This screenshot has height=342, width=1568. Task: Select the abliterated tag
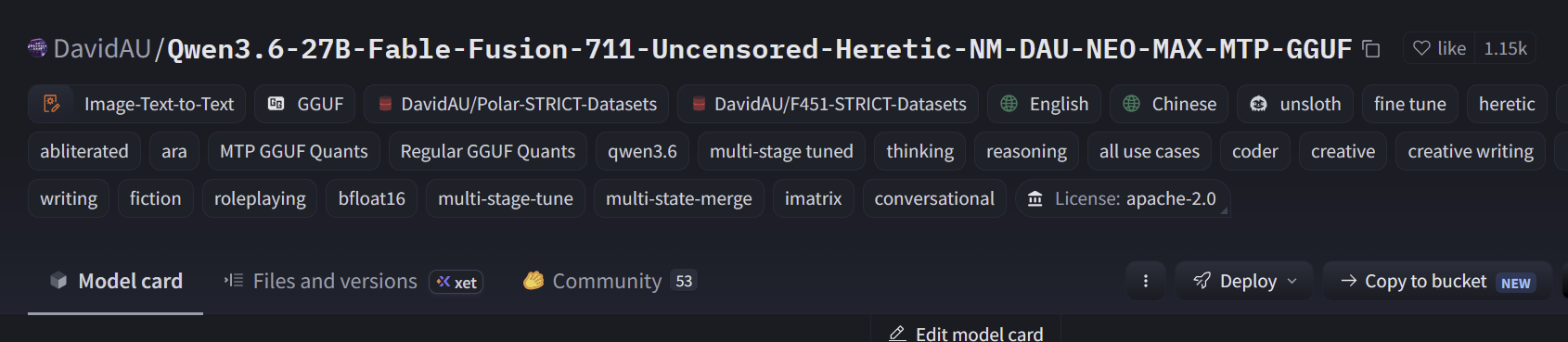click(84, 151)
